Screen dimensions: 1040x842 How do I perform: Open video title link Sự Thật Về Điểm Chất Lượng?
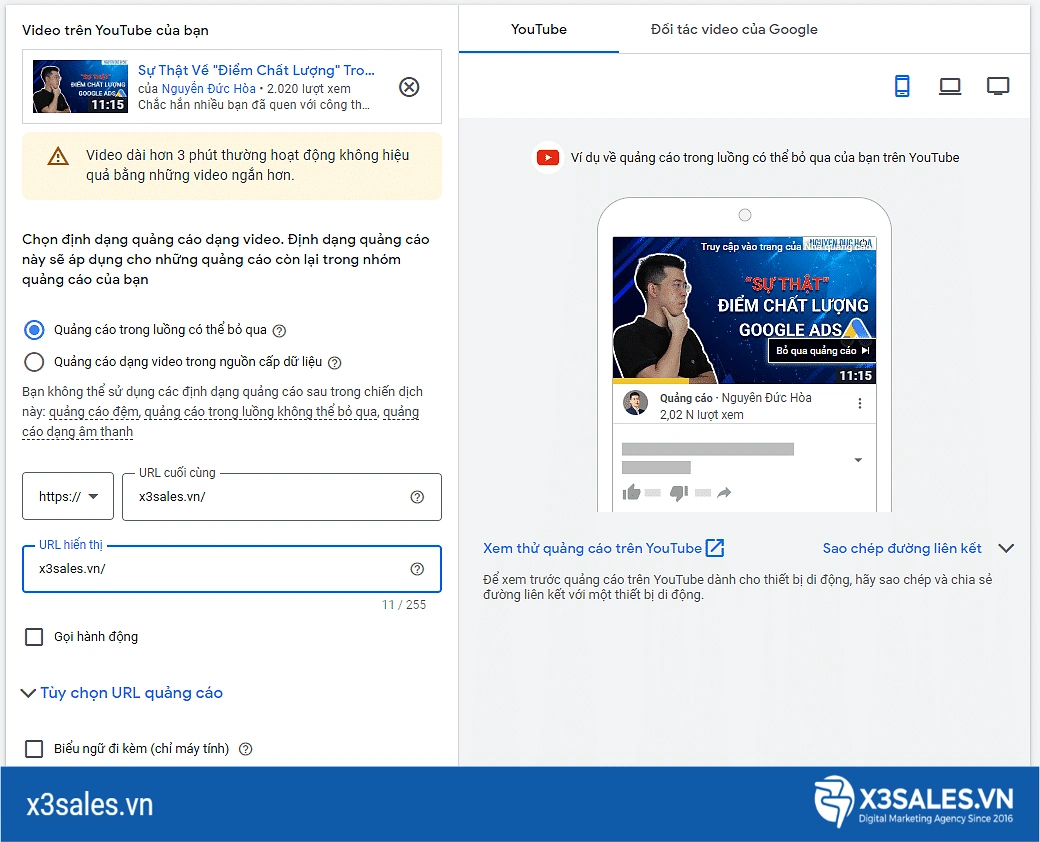(x=256, y=70)
